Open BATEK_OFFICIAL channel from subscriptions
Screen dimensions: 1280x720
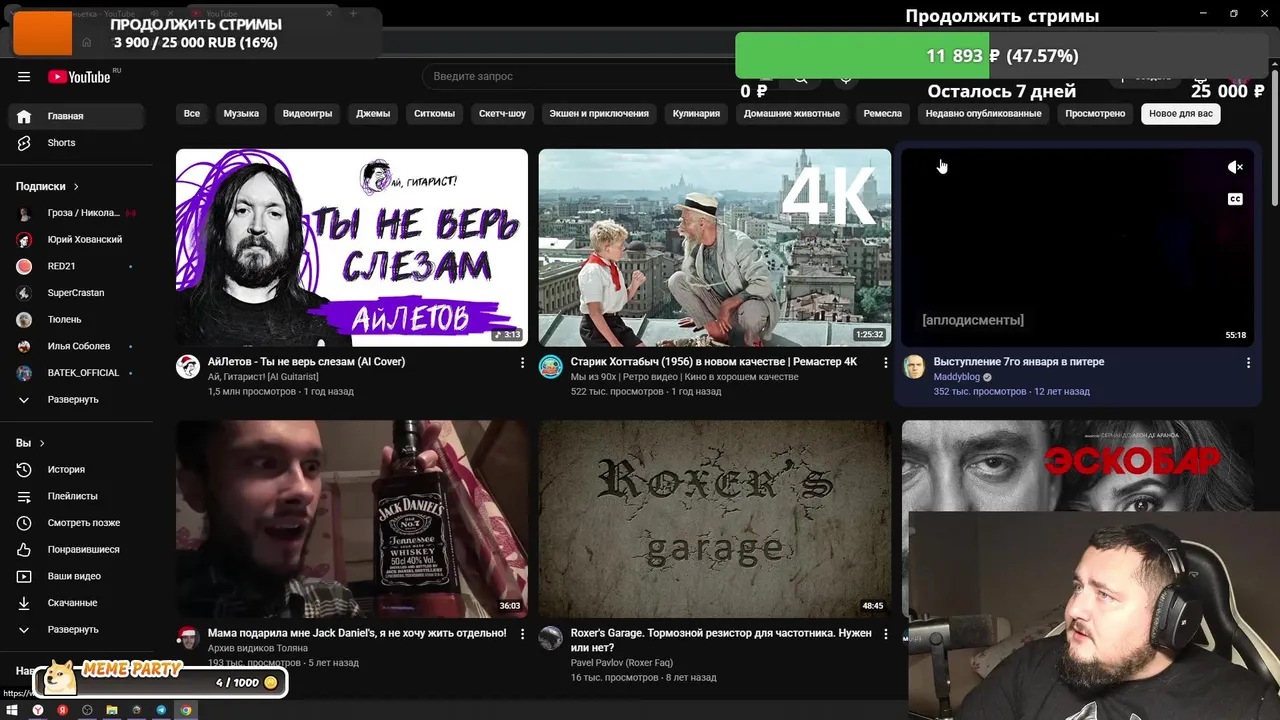[76, 373]
